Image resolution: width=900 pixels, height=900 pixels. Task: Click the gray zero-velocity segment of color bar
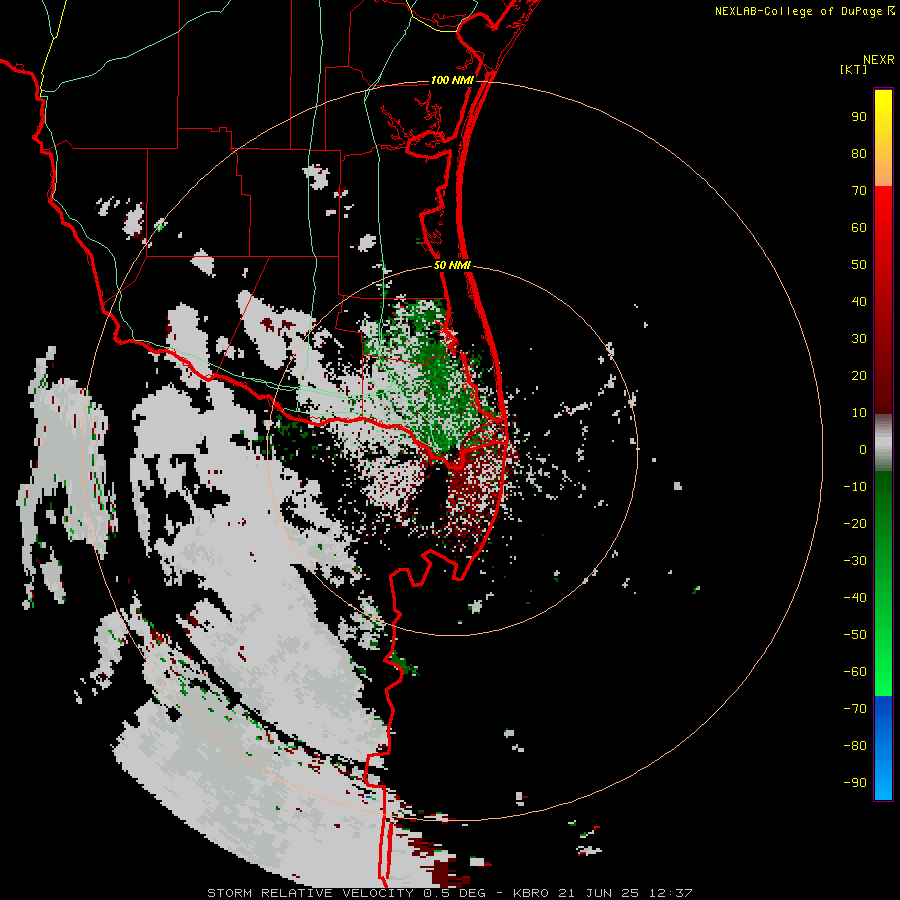click(x=883, y=443)
